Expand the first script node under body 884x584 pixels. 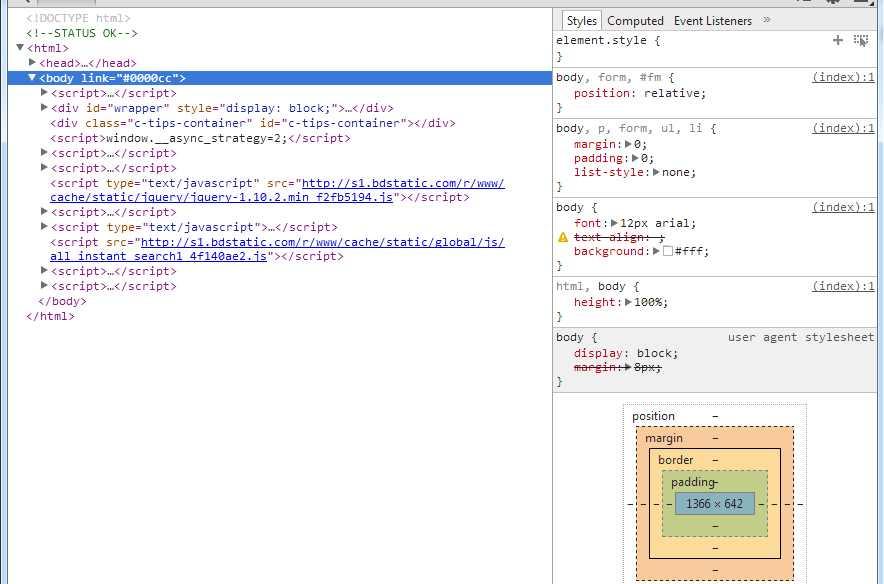pyautogui.click(x=45, y=92)
